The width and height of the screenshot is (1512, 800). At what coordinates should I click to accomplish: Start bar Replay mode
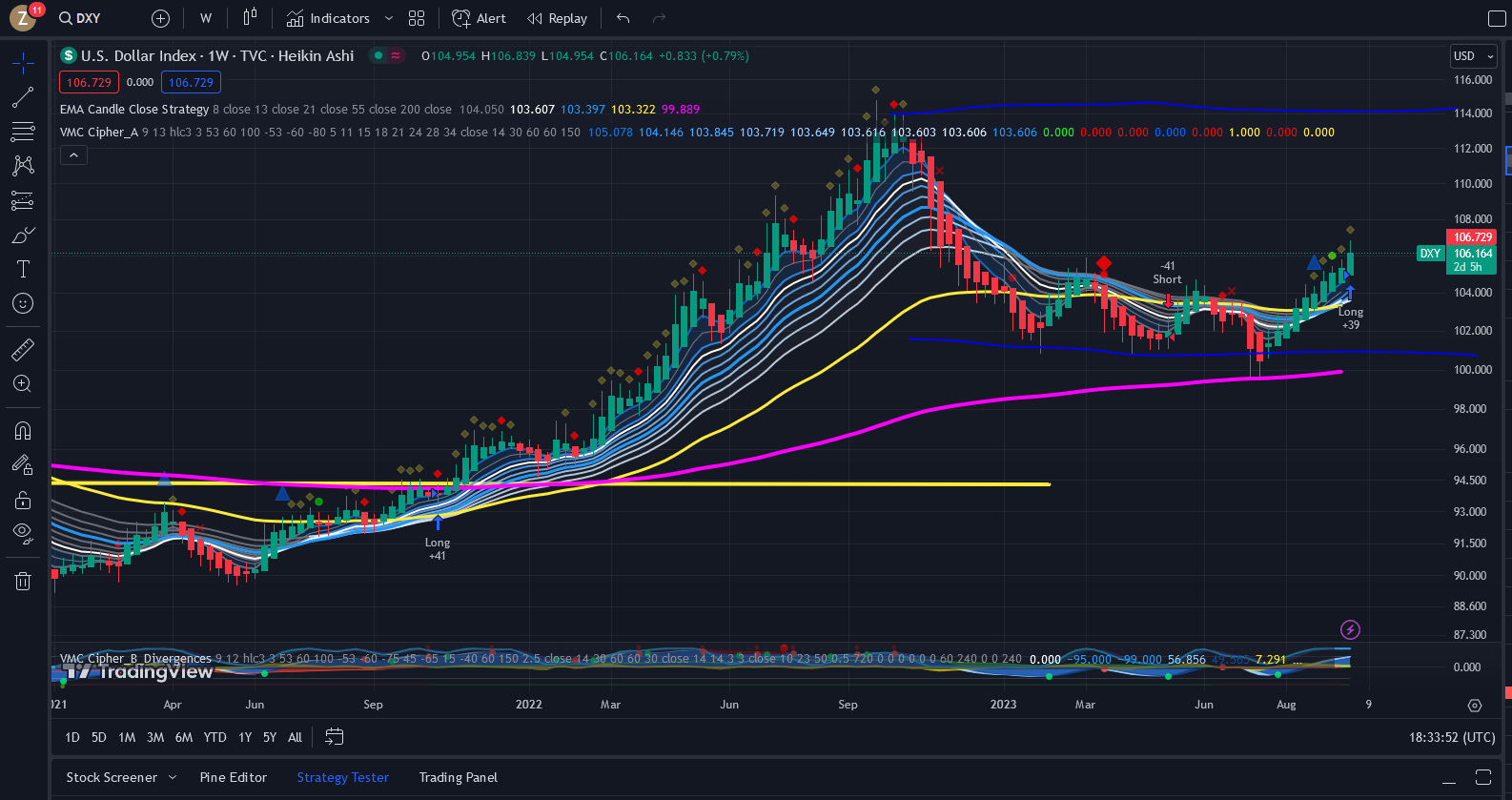tap(558, 18)
